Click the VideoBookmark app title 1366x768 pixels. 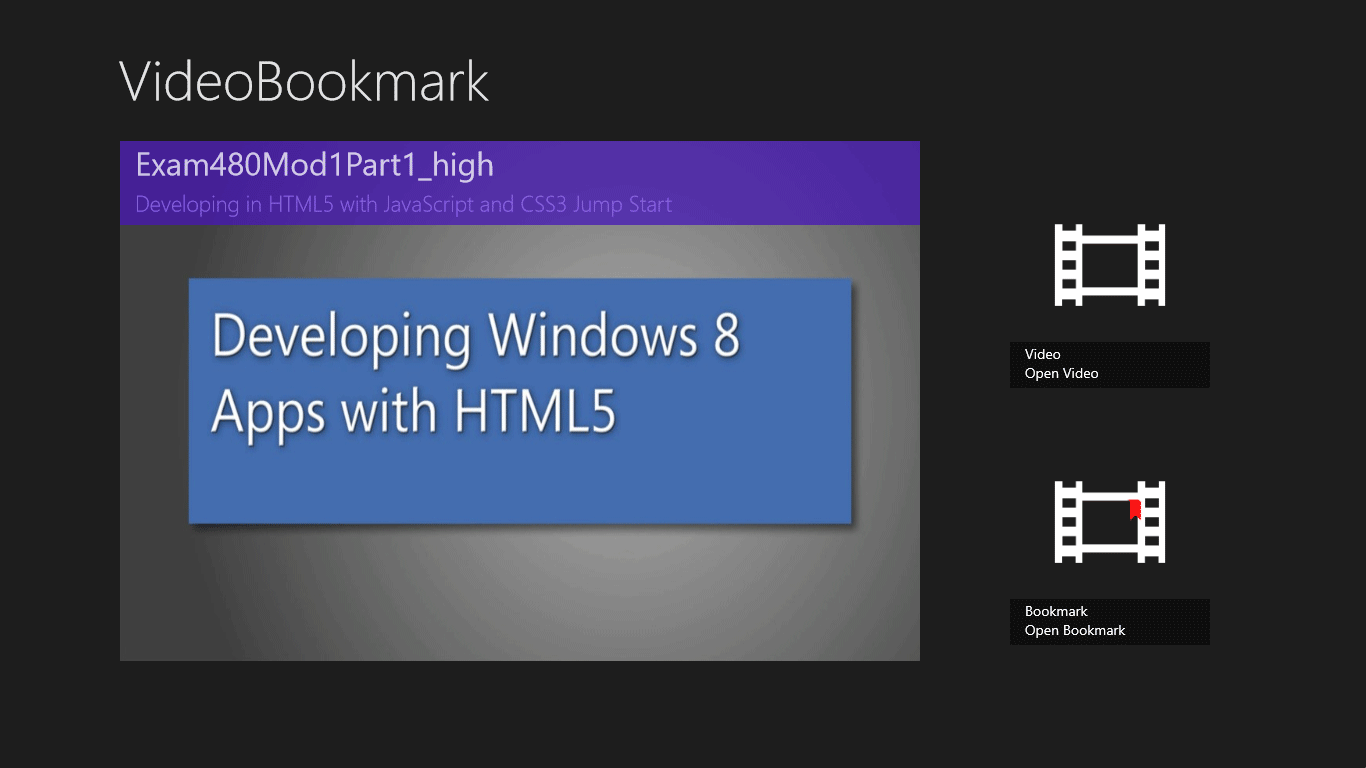tap(304, 81)
